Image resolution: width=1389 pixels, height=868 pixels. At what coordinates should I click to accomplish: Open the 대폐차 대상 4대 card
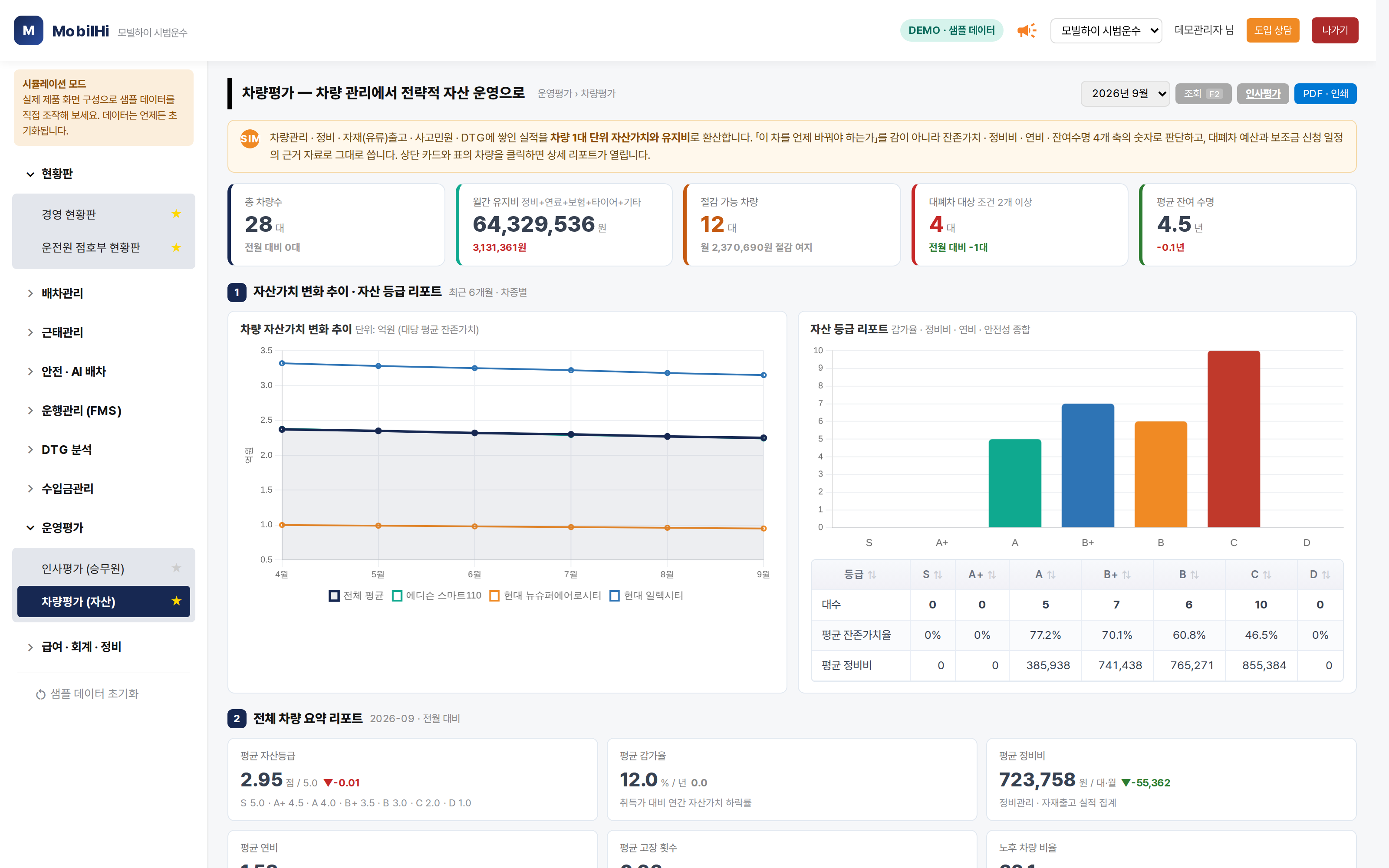pos(1020,225)
